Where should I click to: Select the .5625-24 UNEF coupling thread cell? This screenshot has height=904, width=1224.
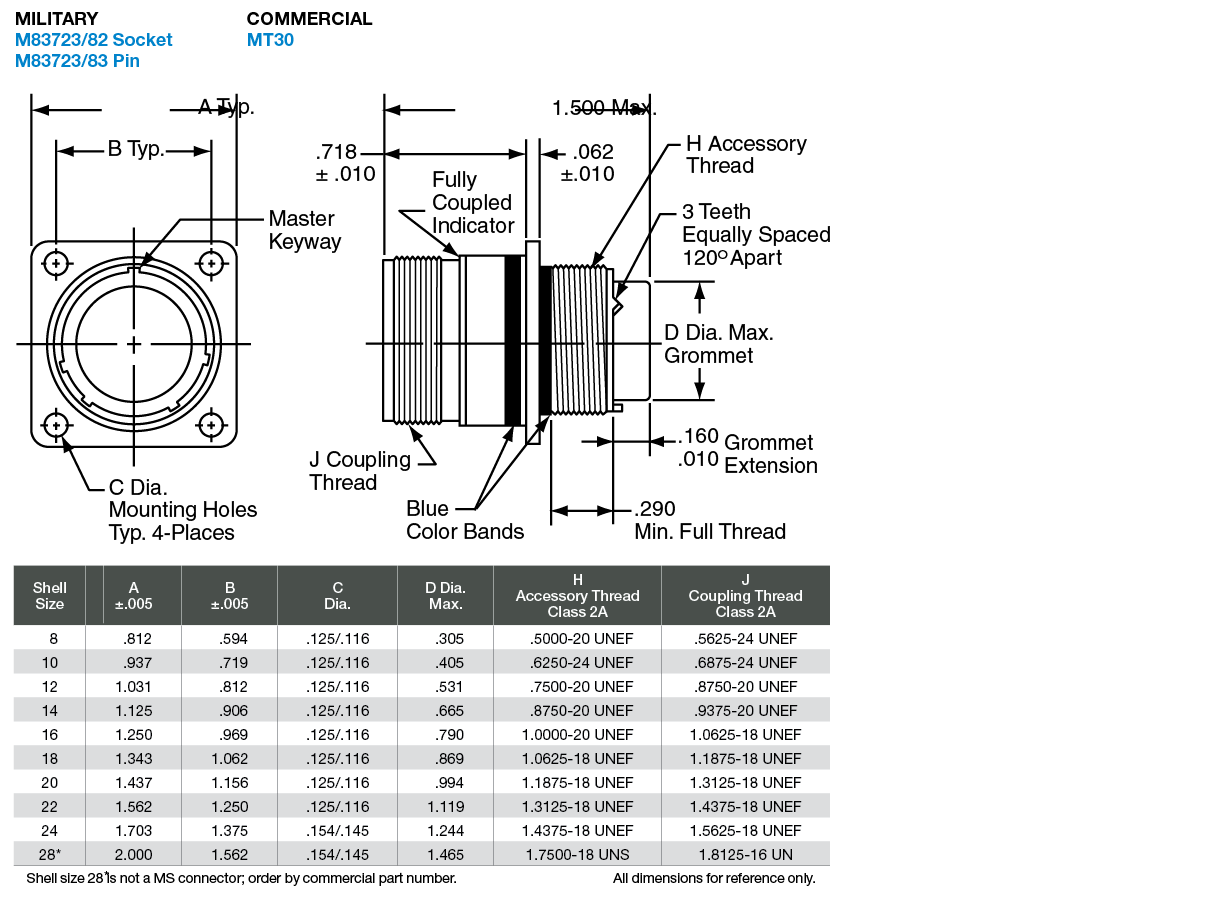click(745, 638)
